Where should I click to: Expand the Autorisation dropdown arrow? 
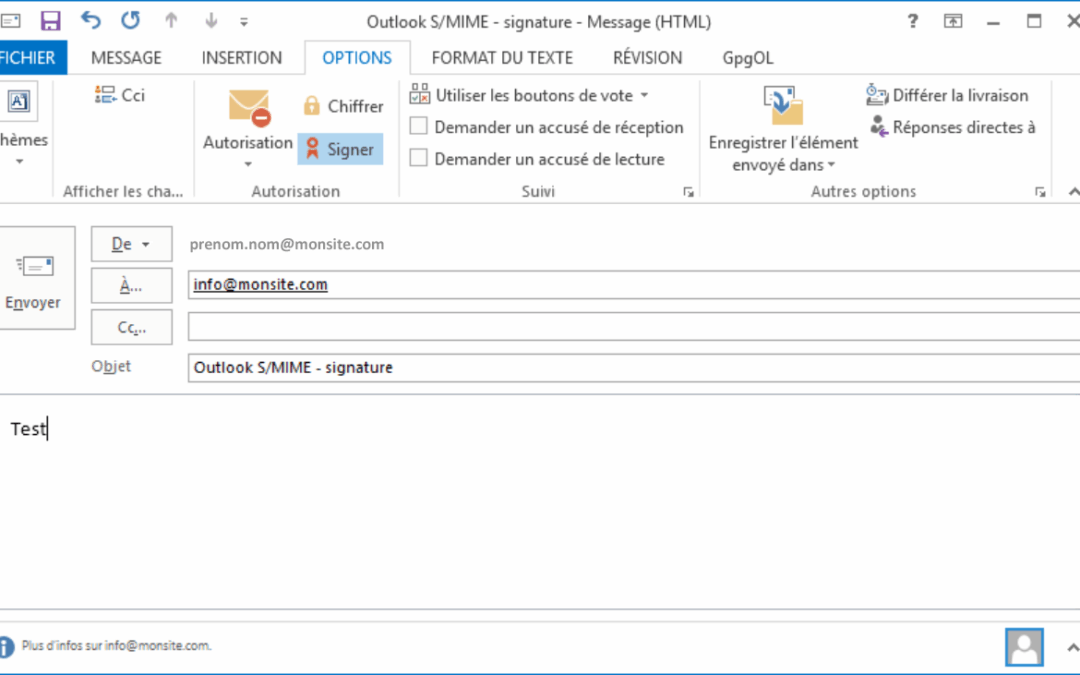click(248, 164)
